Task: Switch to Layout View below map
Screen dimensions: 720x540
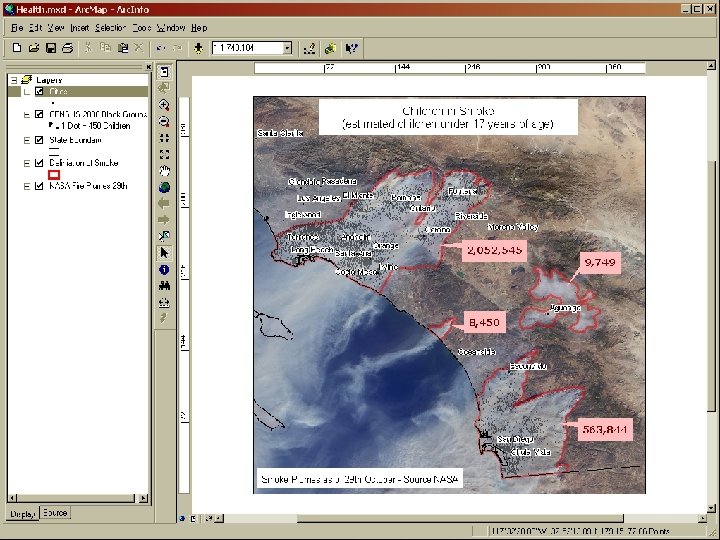Action: tap(193, 518)
